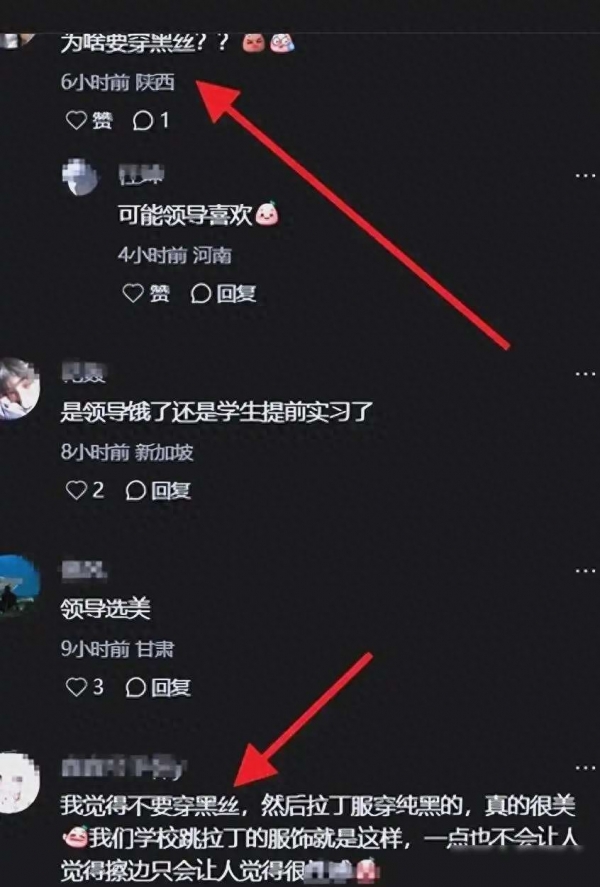Reply to the 领导选美 comment

(158, 687)
